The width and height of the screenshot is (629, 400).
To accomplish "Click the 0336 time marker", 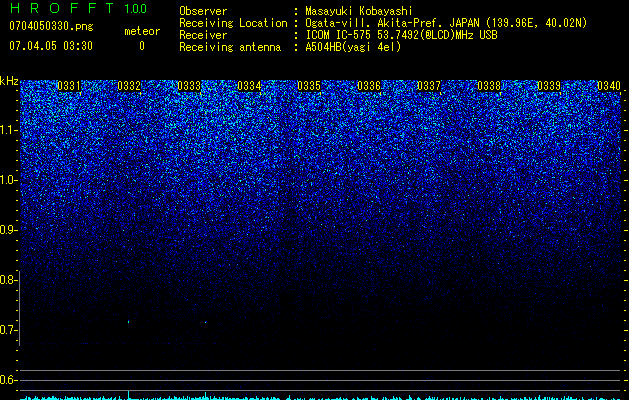I will [x=369, y=86].
